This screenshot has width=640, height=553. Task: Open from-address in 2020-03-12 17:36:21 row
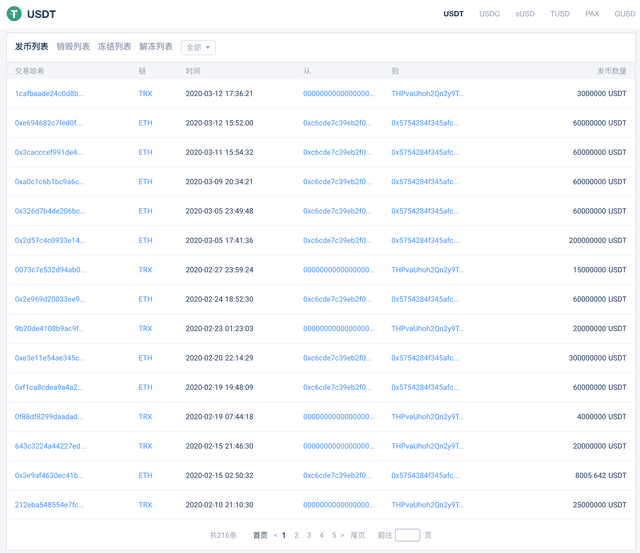(339, 93)
